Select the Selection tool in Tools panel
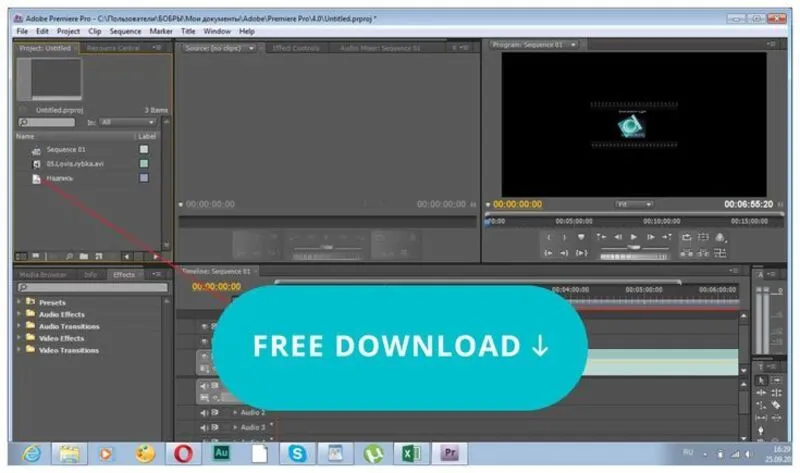 [761, 380]
